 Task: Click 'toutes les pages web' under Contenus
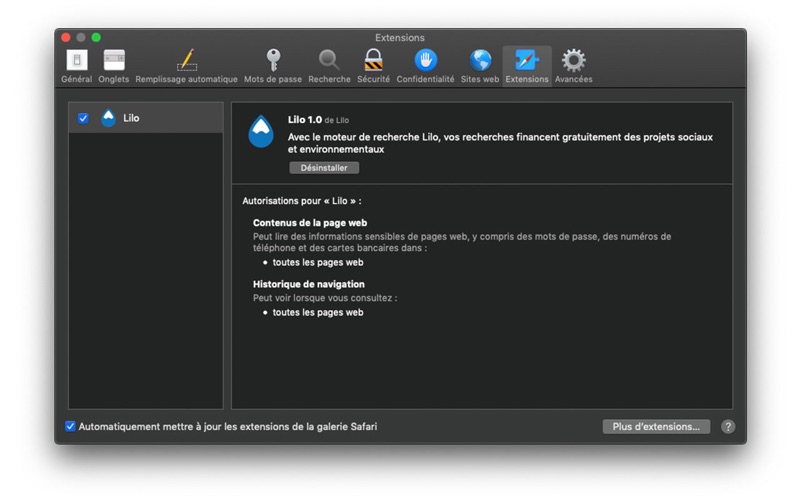(x=318, y=262)
